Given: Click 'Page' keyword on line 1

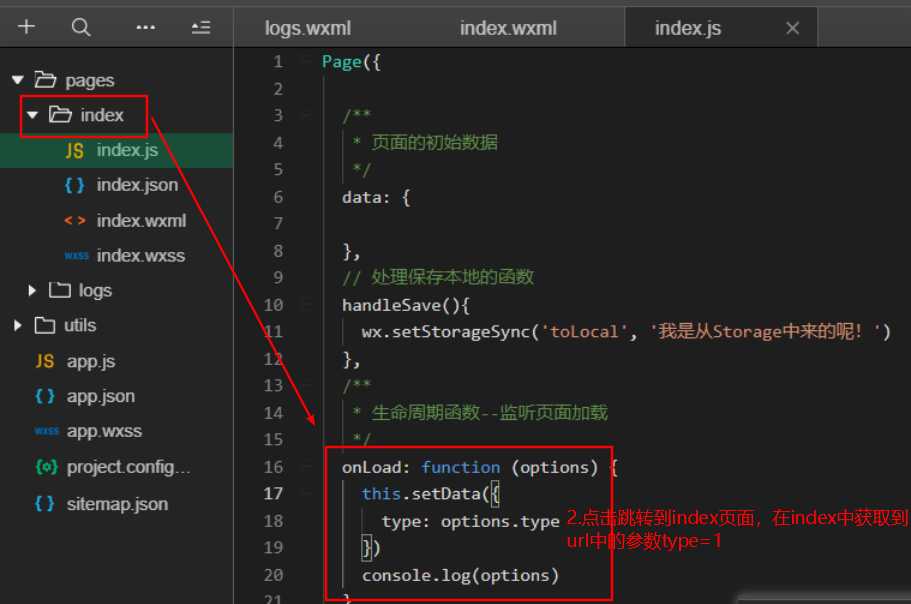Looking at the screenshot, I should (x=342, y=62).
